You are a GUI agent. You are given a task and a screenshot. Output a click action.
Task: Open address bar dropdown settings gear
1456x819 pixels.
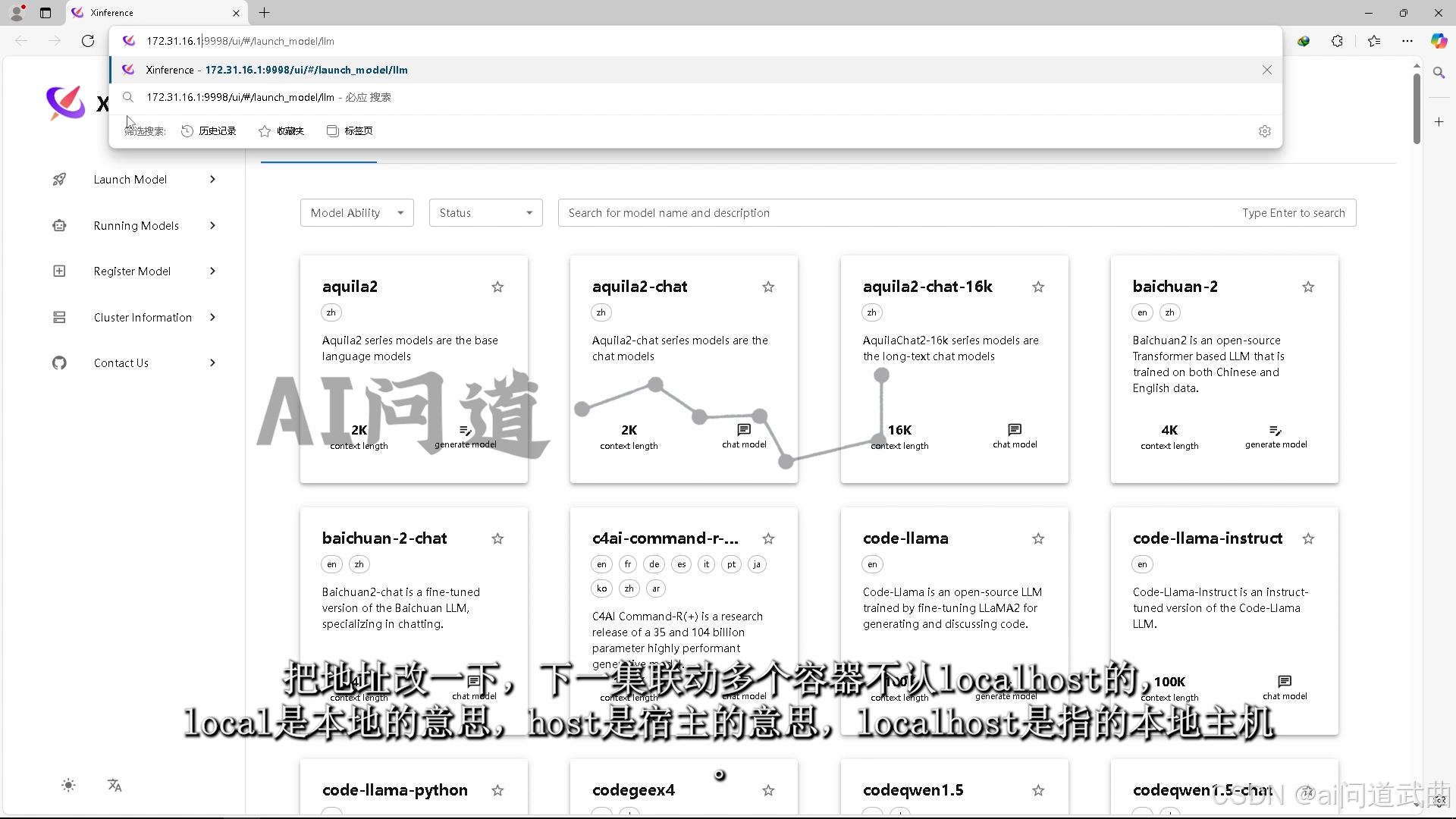(x=1264, y=131)
